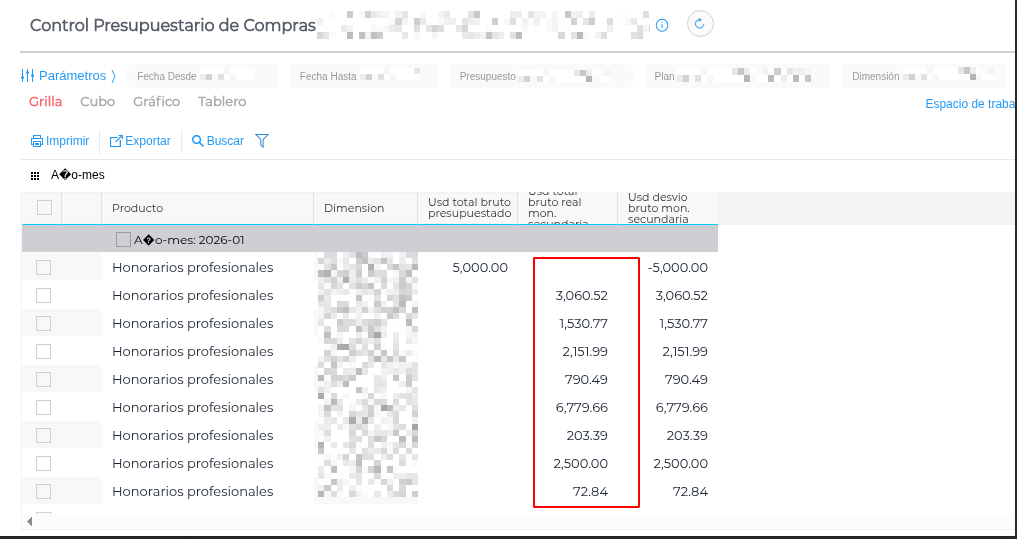Open the Presupuesto parameter field
Viewport: 1017px width, 539px height.
540,76
